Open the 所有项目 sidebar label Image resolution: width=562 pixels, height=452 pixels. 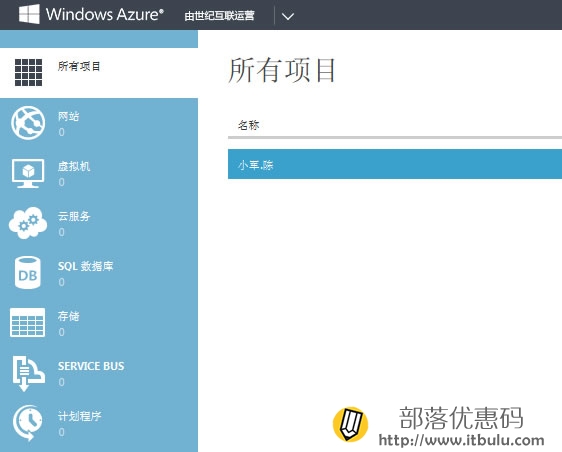(79, 66)
